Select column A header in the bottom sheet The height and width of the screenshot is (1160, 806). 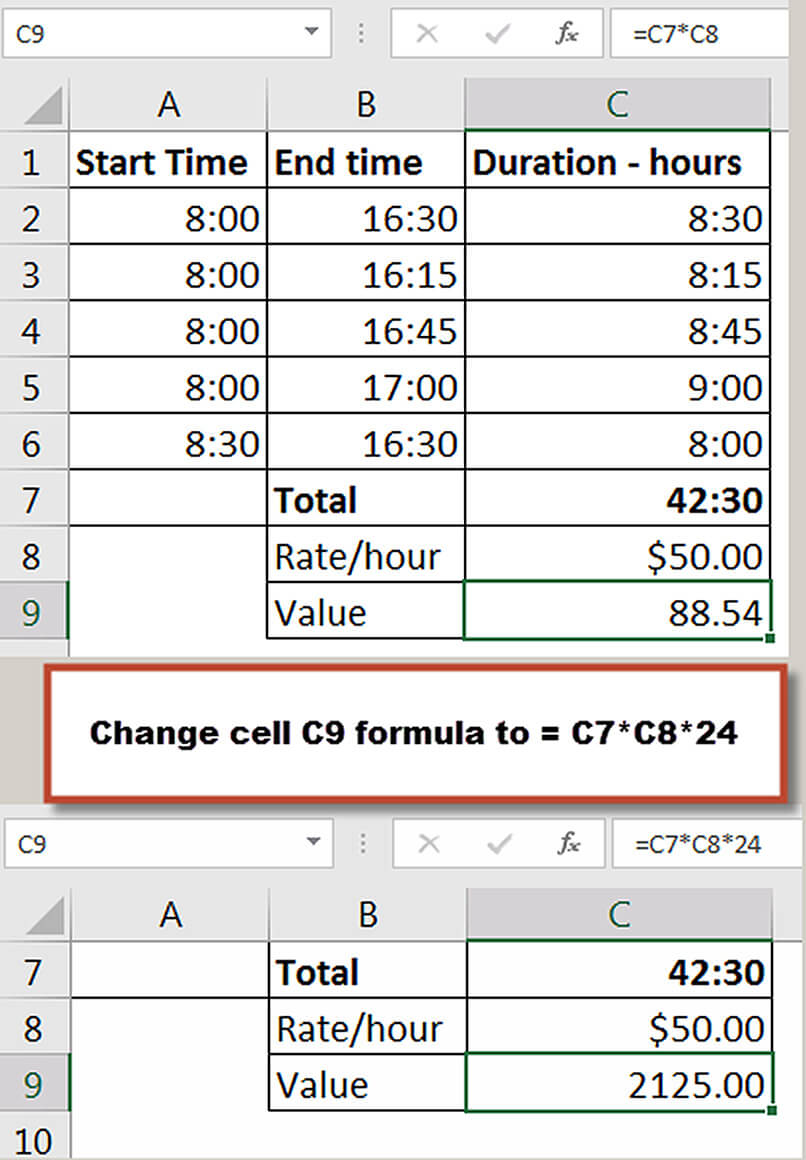point(170,915)
